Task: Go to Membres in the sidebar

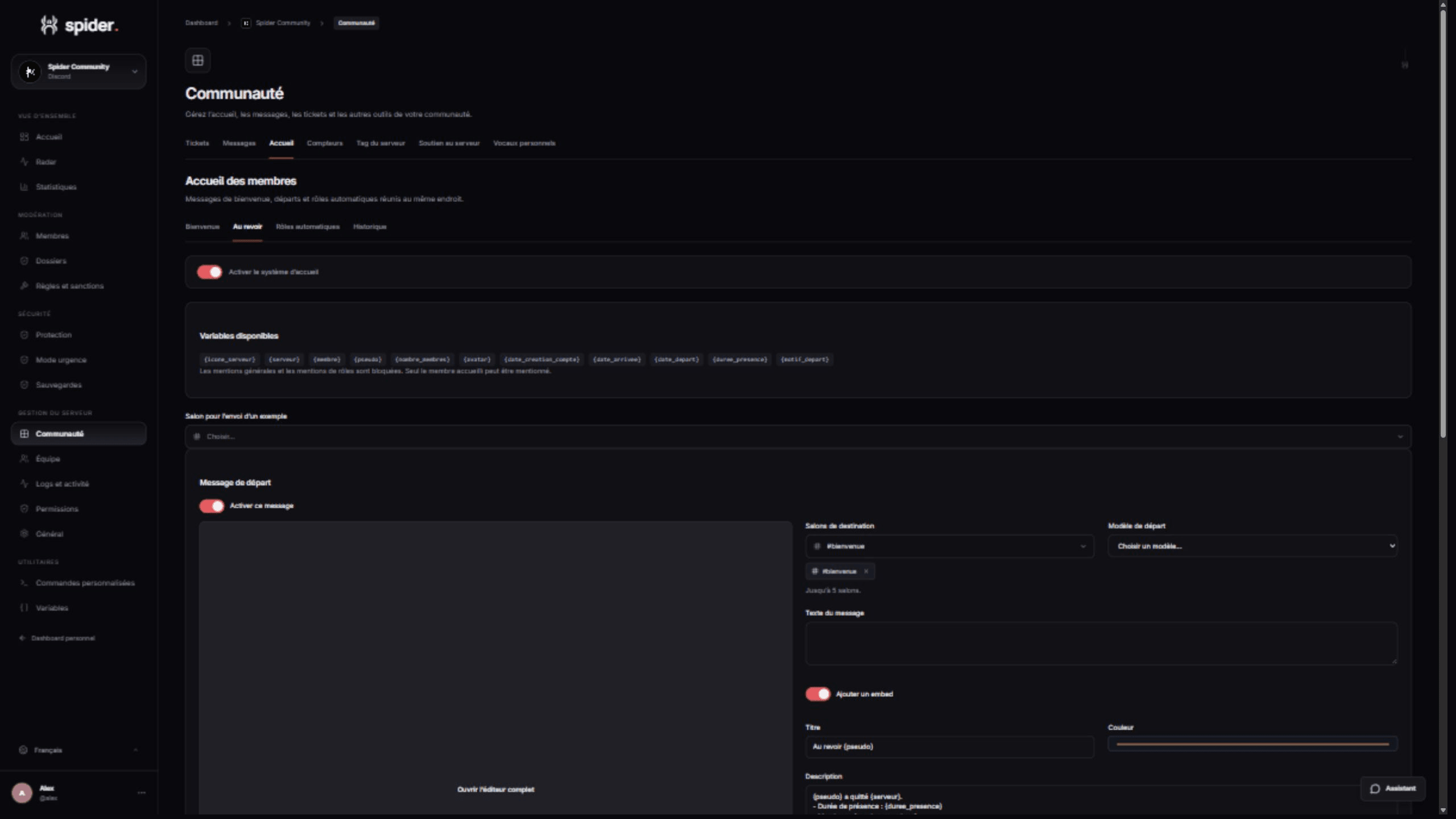Action: tap(78, 236)
